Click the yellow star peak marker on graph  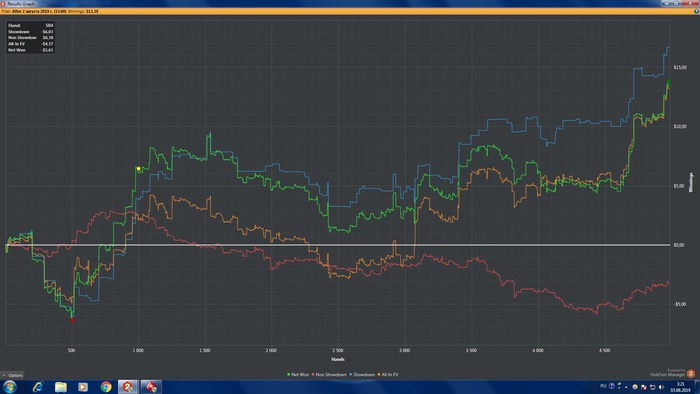pyautogui.click(x=139, y=169)
